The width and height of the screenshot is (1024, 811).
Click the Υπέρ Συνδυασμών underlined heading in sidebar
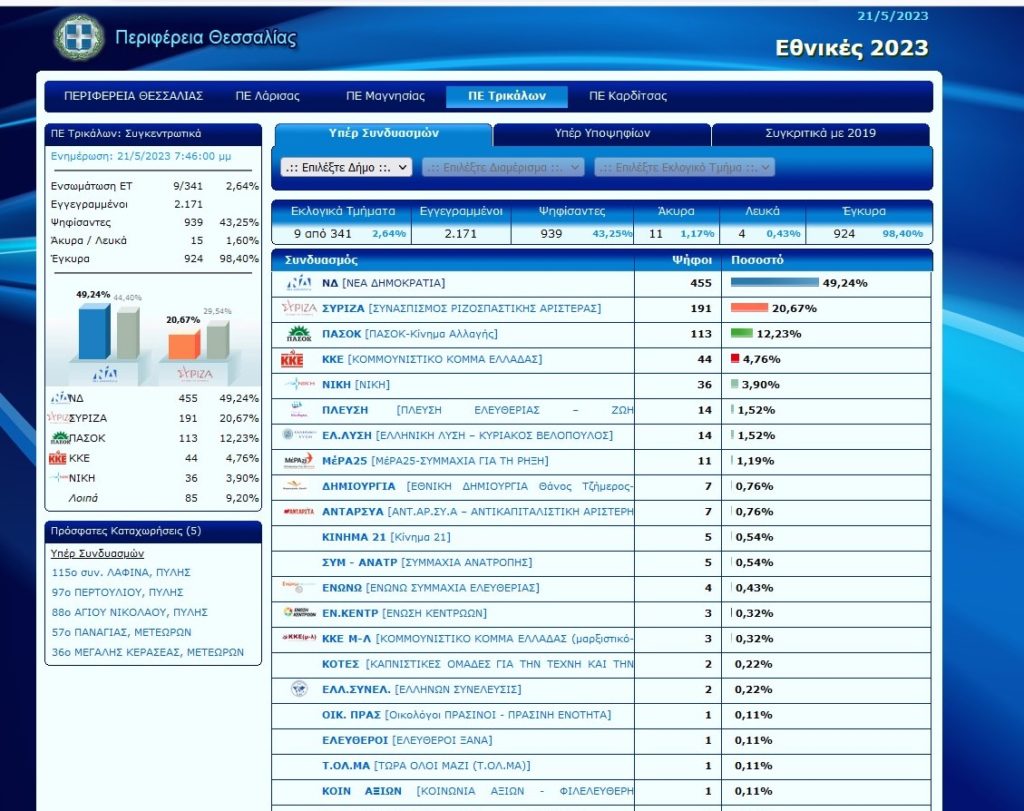pyautogui.click(x=97, y=553)
